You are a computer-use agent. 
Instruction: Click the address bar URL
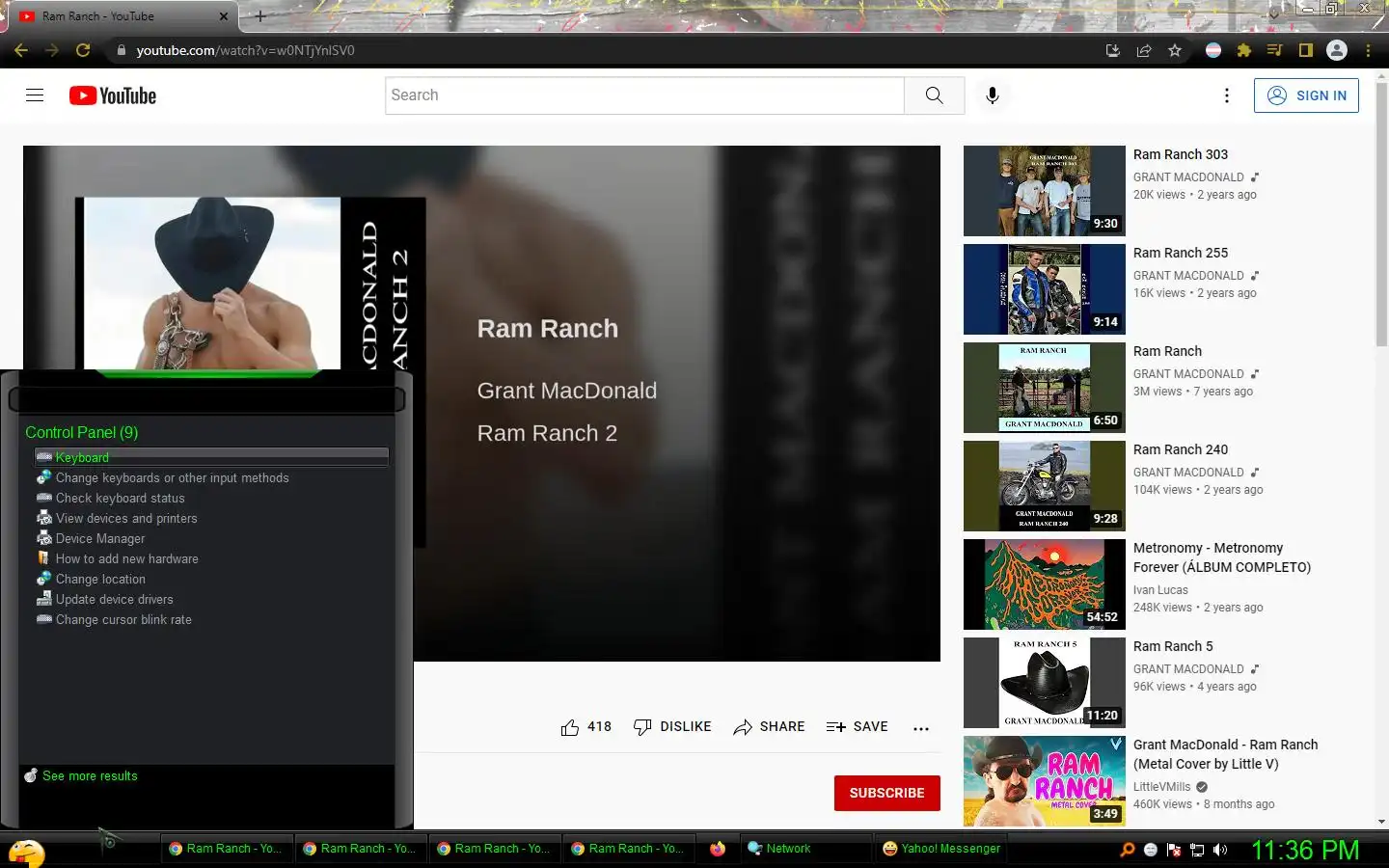[x=245, y=50]
